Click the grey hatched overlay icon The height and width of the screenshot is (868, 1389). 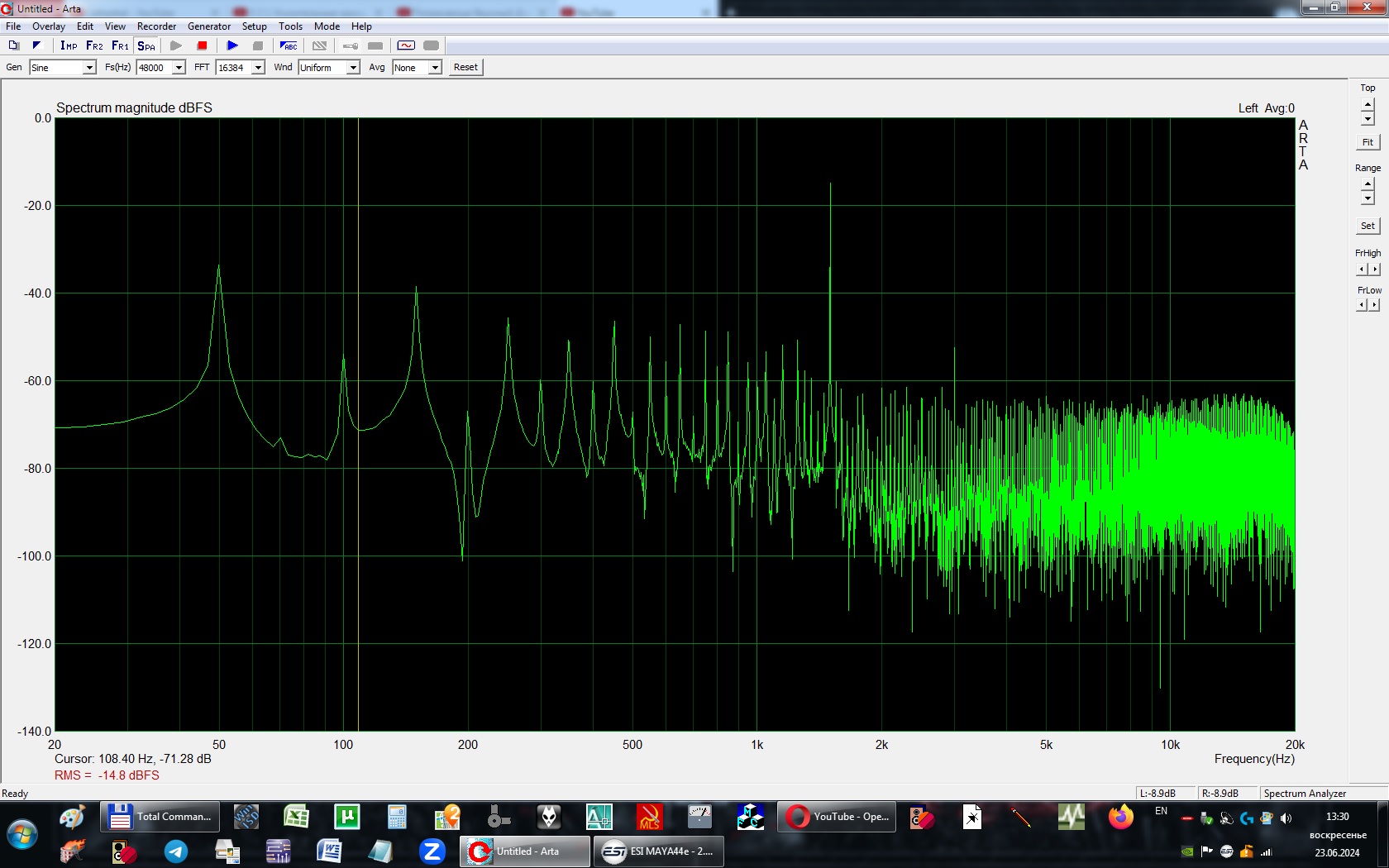tap(320, 45)
